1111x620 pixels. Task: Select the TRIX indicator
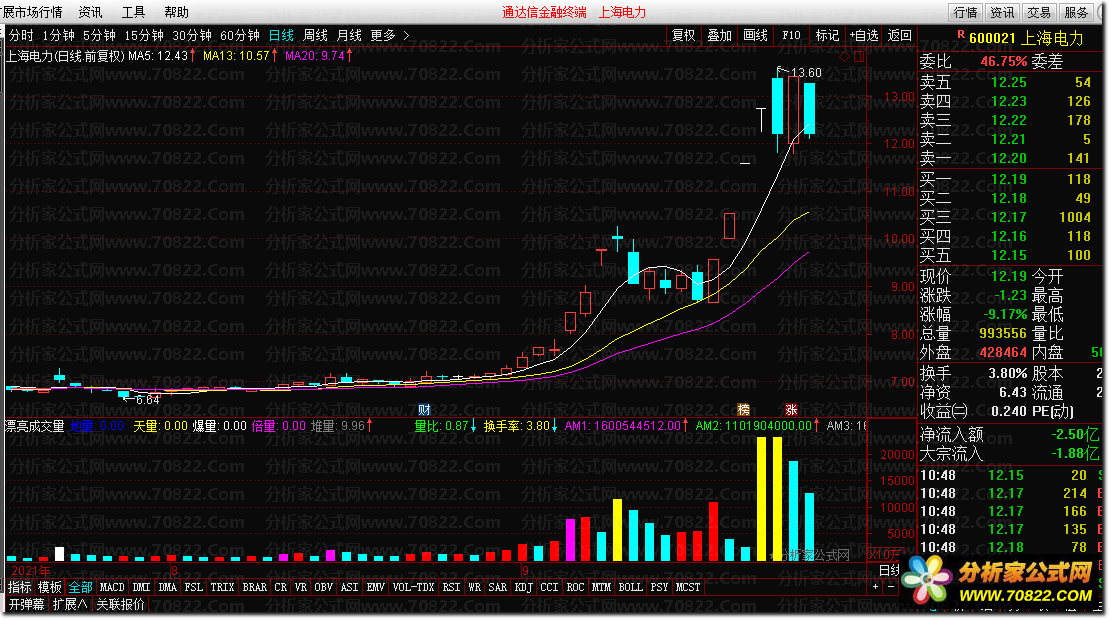(x=222, y=587)
